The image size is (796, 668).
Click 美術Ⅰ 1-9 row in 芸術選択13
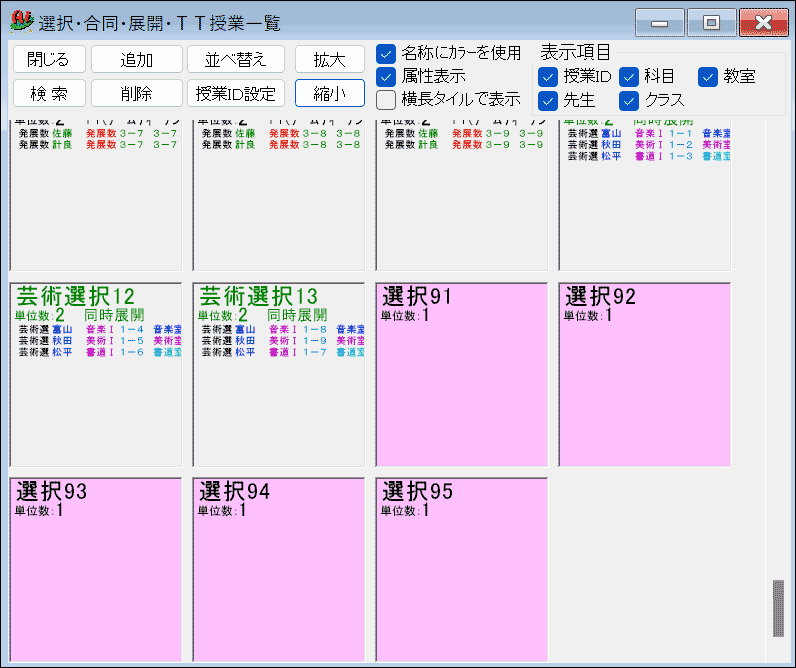[282, 341]
